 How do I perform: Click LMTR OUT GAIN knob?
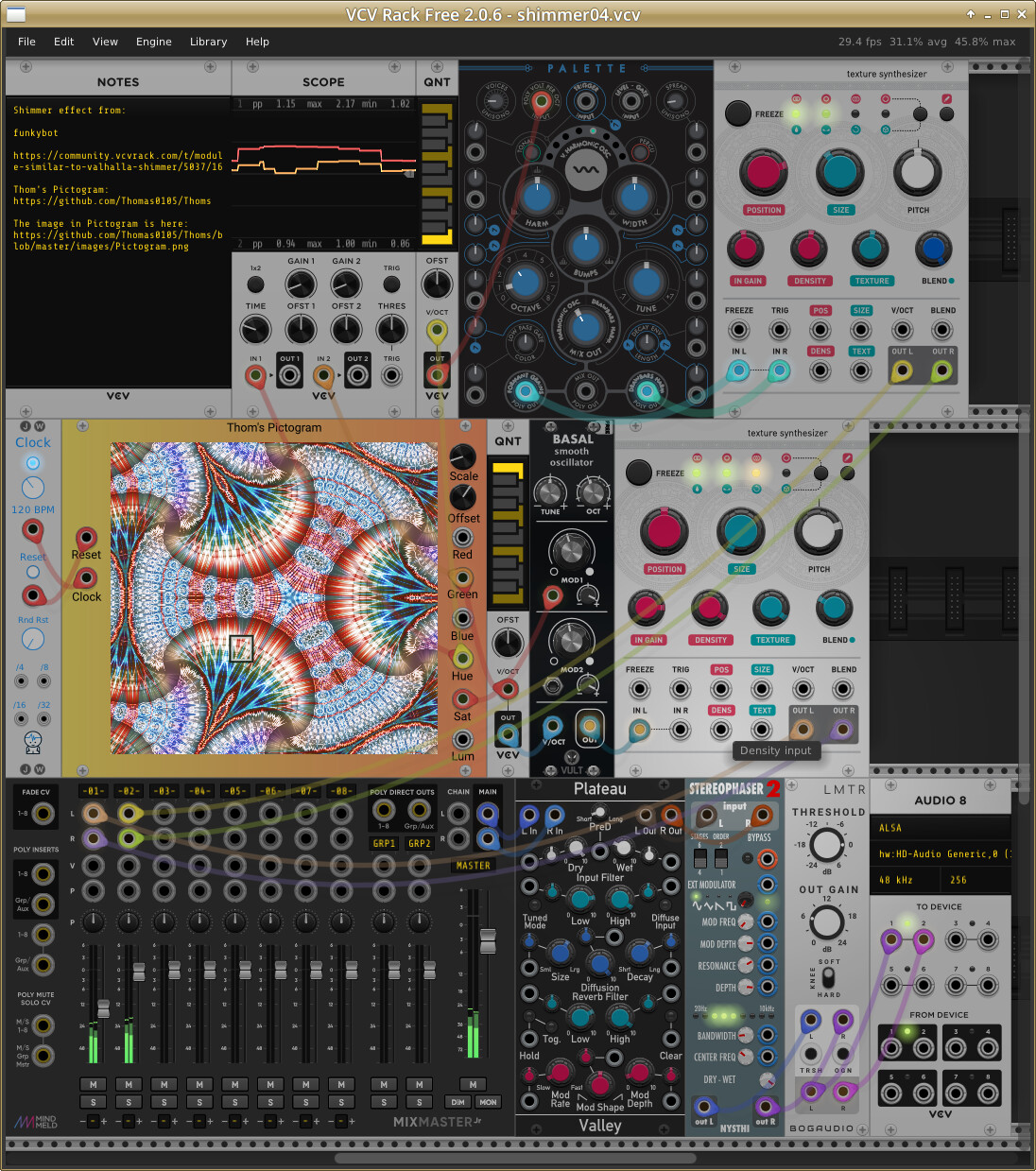tap(826, 922)
